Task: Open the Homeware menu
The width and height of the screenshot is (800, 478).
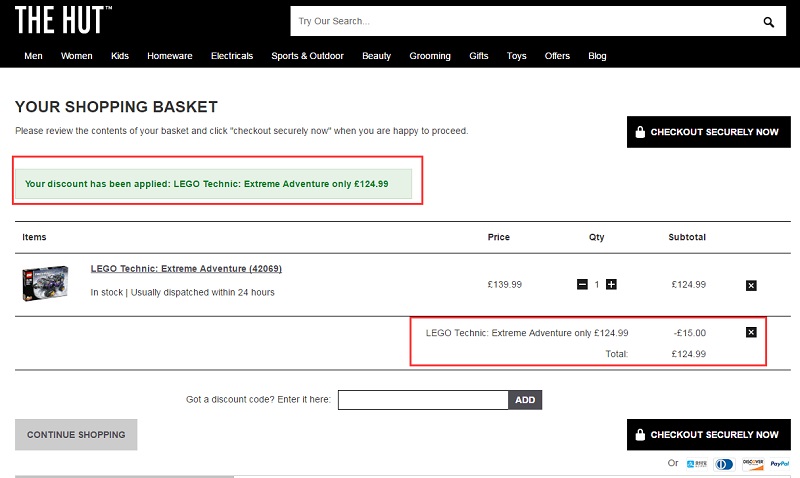Action: click(170, 56)
